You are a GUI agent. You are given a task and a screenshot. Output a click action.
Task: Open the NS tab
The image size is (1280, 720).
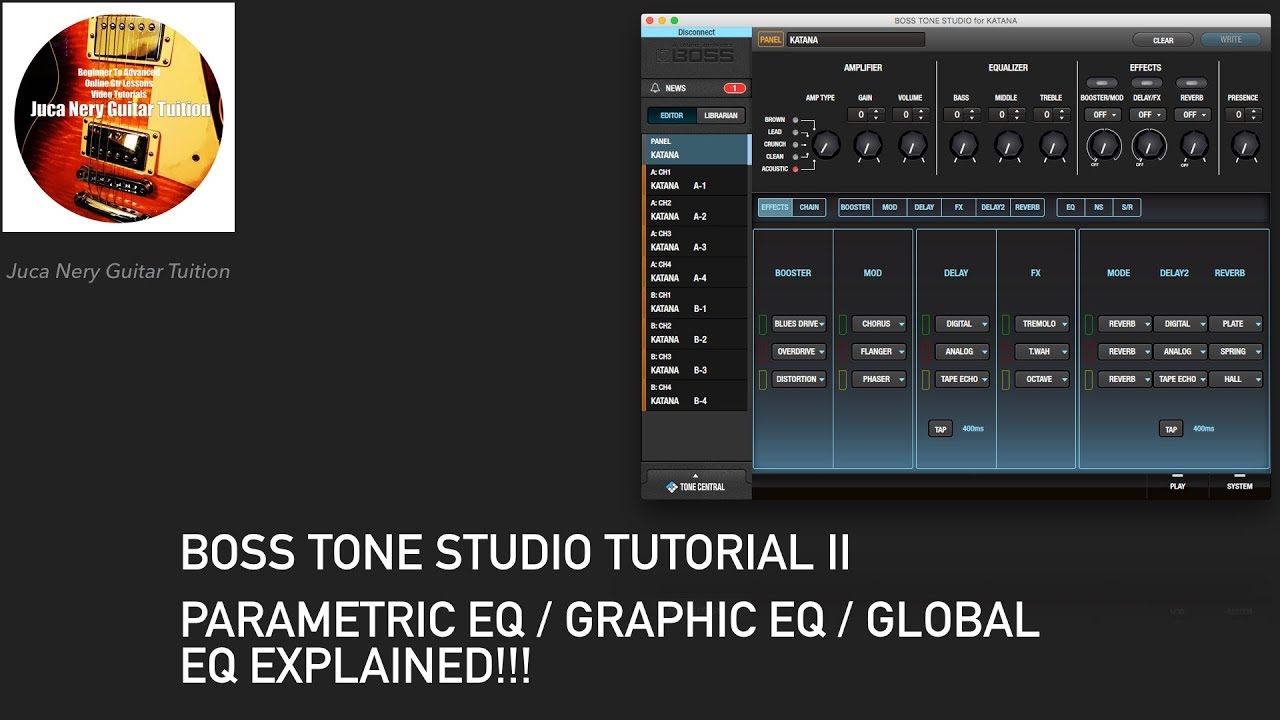click(1099, 208)
